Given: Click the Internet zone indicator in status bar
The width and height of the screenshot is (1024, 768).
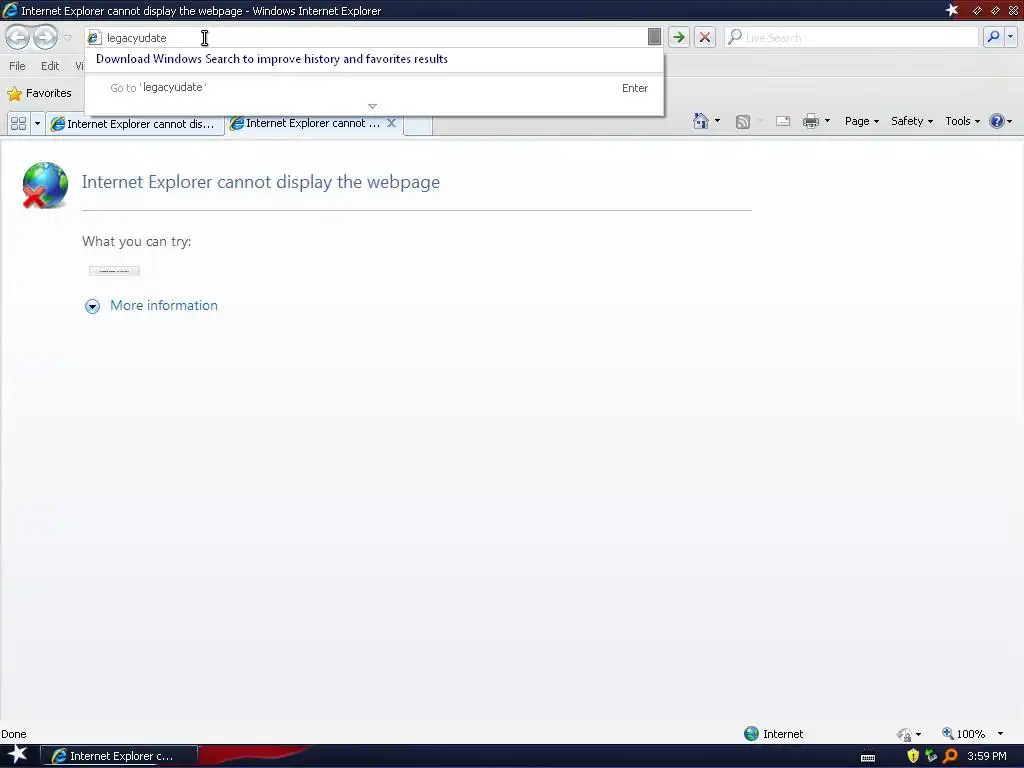Looking at the screenshot, I should (774, 734).
